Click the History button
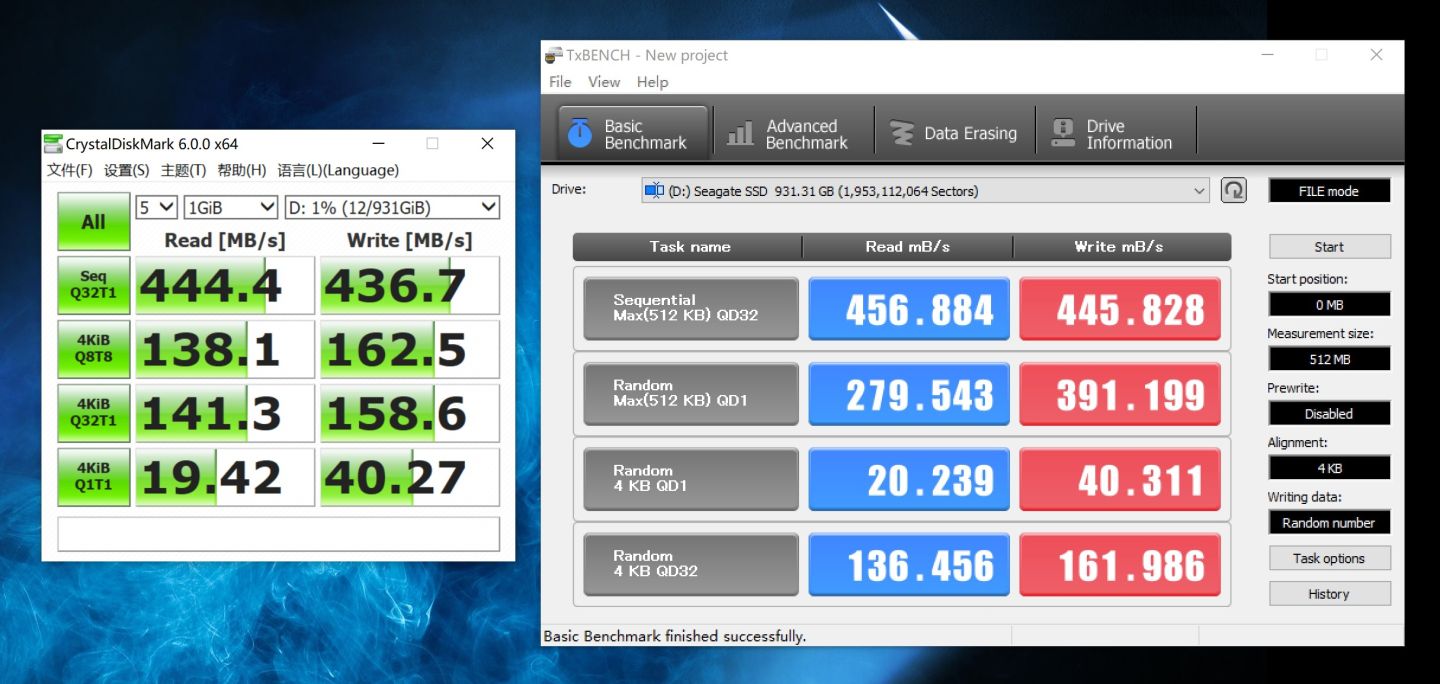 1329,594
